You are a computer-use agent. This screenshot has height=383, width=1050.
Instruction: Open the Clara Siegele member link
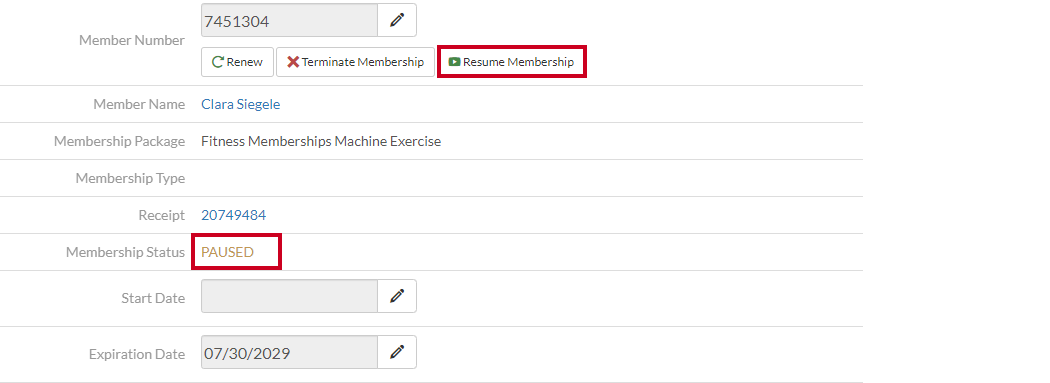[x=240, y=104]
